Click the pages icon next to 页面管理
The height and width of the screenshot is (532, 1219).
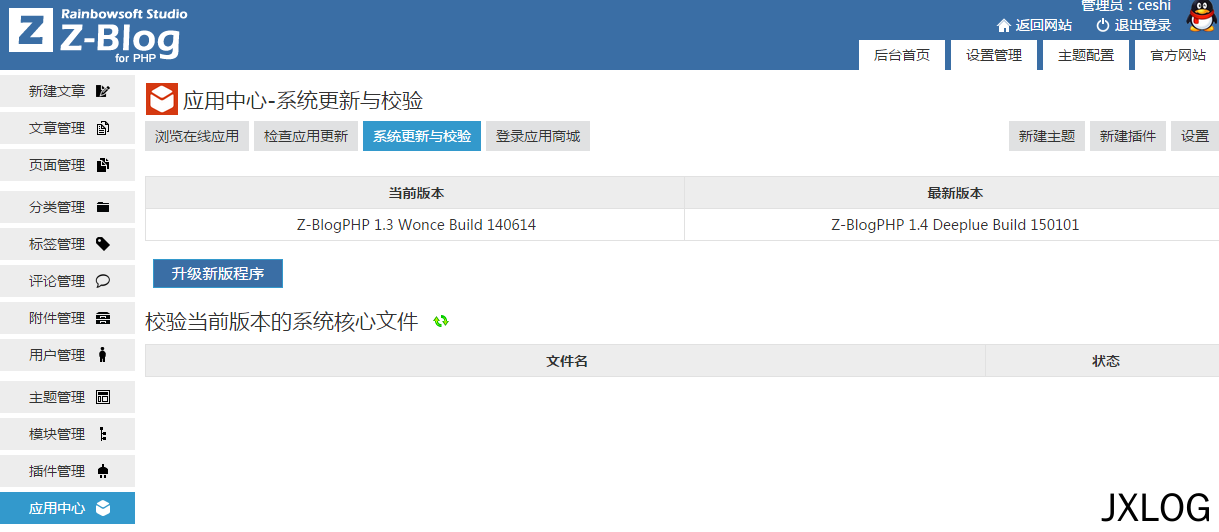pos(102,165)
